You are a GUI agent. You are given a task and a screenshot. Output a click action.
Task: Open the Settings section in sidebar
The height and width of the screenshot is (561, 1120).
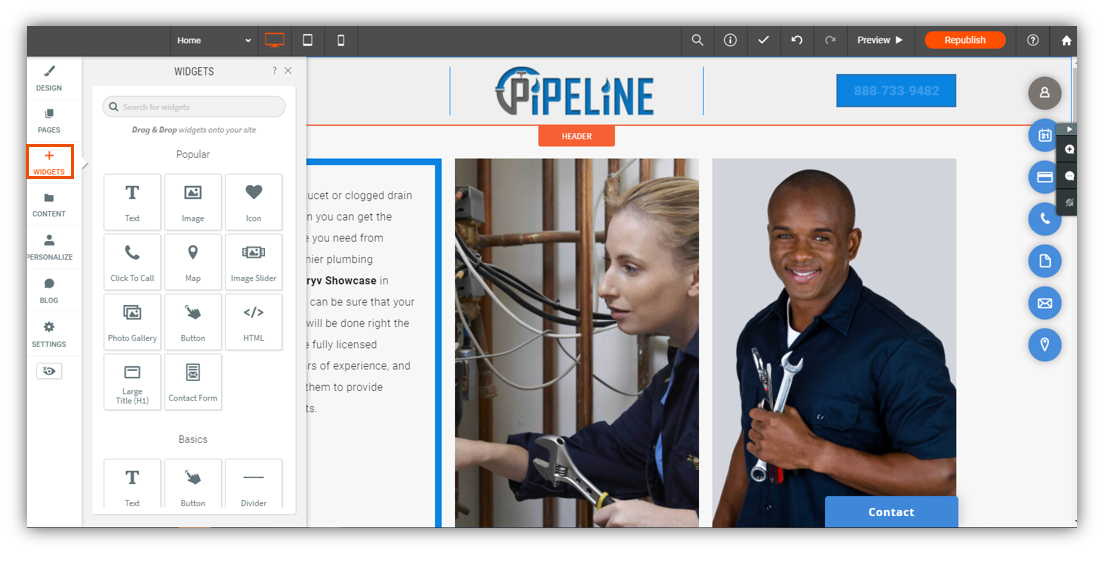pos(49,334)
